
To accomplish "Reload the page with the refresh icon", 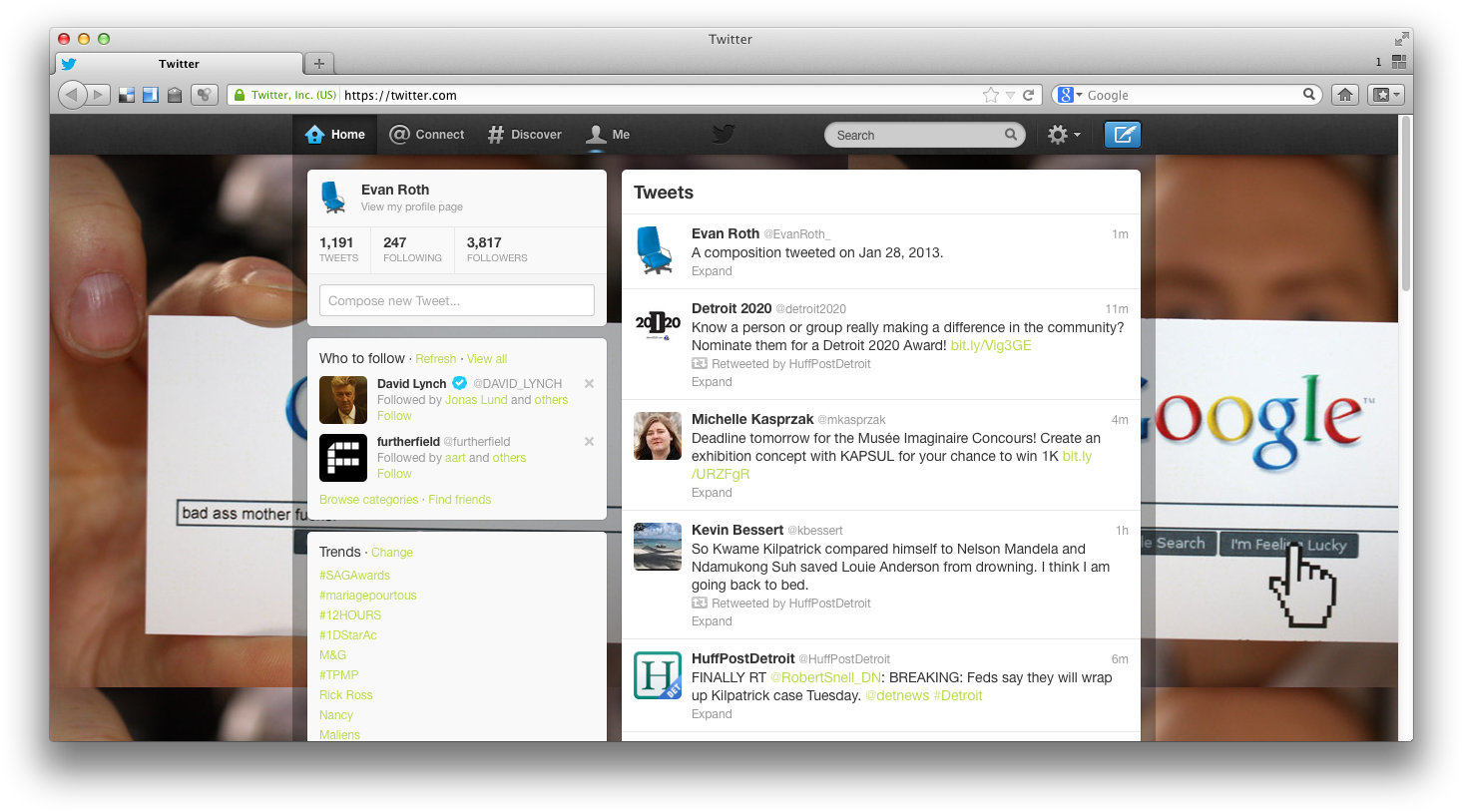I will [1028, 95].
